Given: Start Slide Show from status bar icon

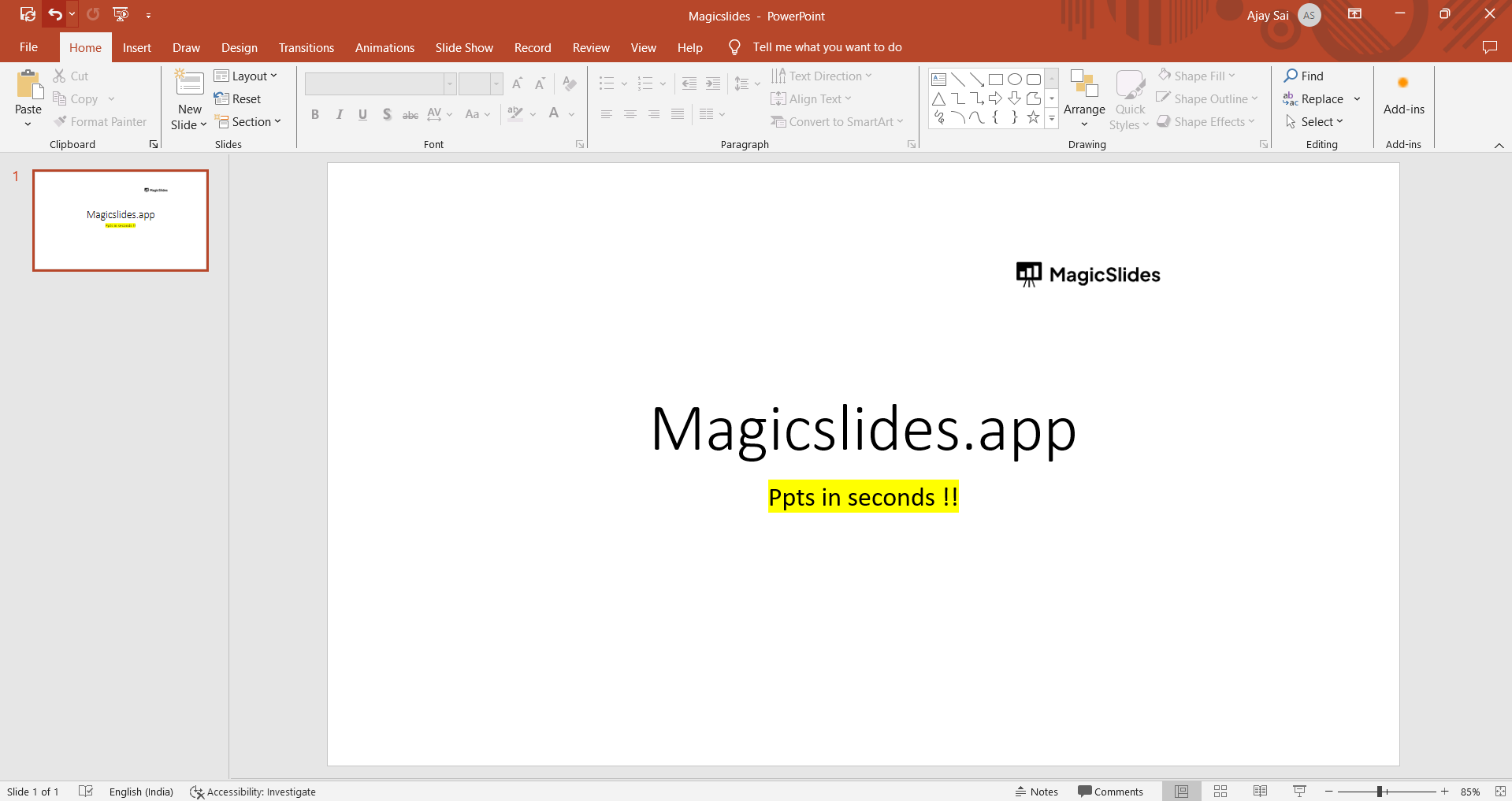Looking at the screenshot, I should click(1299, 792).
